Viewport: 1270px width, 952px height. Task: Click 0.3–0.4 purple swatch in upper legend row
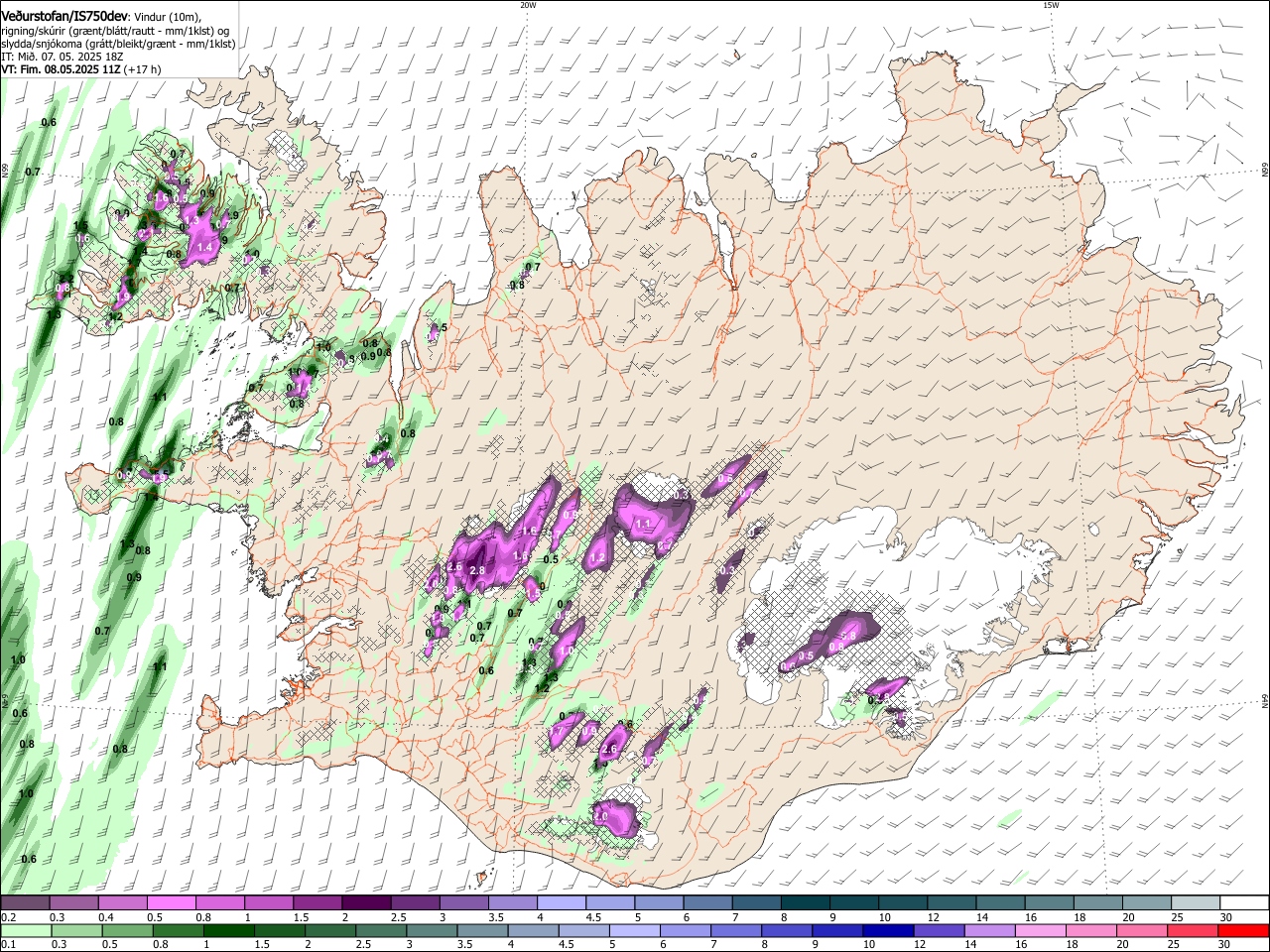coord(73,903)
